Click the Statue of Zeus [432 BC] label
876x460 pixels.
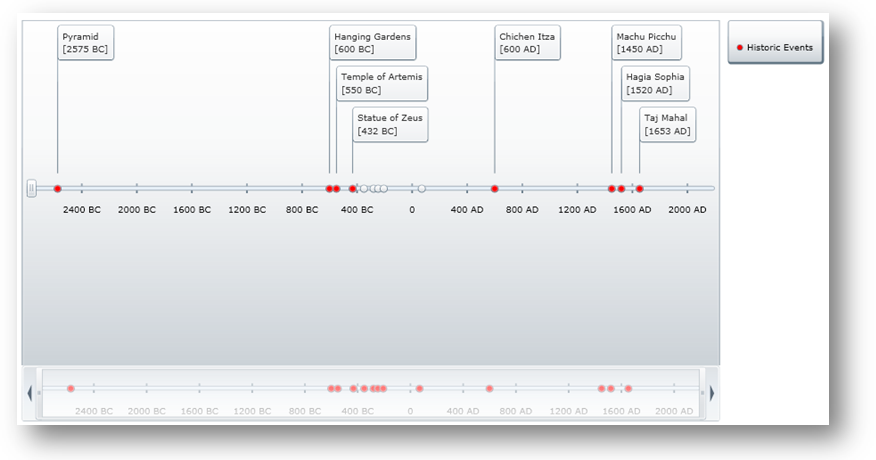coord(390,125)
